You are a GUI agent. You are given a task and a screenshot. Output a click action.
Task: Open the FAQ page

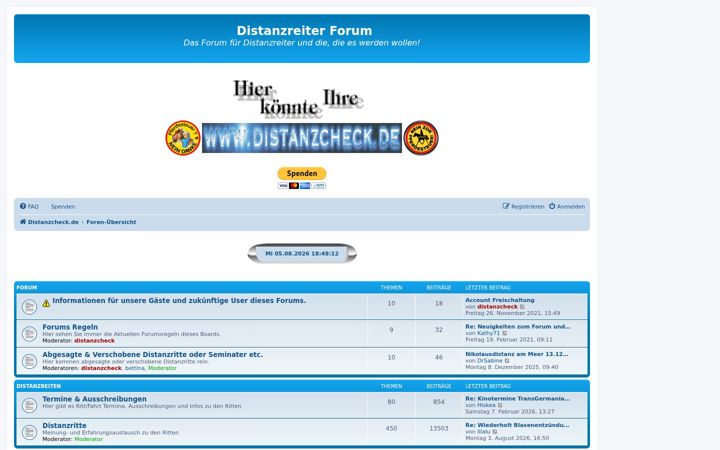29,207
